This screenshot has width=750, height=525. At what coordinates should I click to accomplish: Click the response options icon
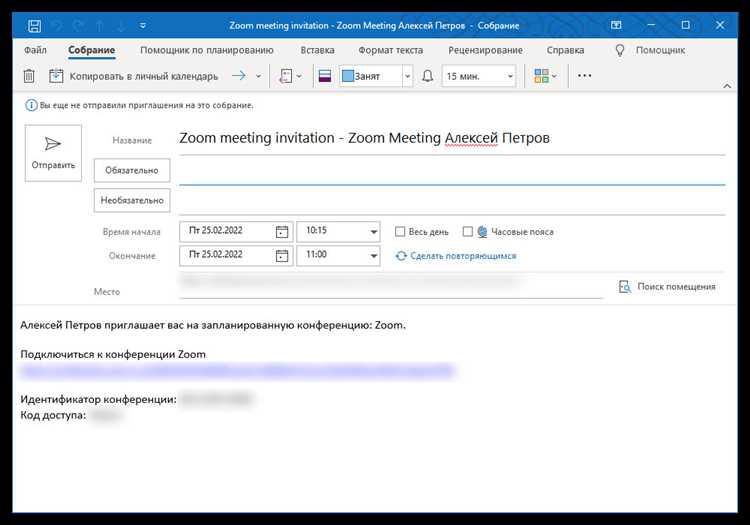286,76
